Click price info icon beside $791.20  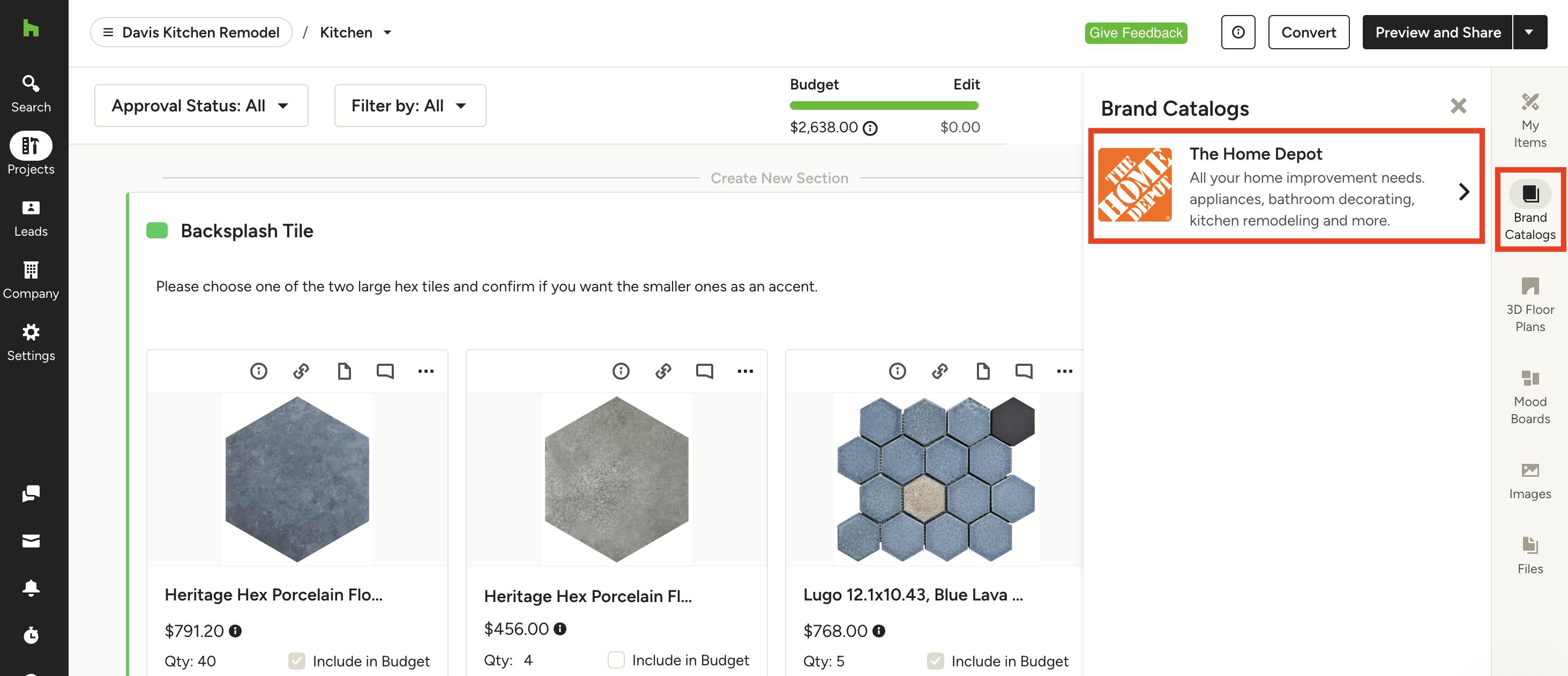[x=236, y=631]
